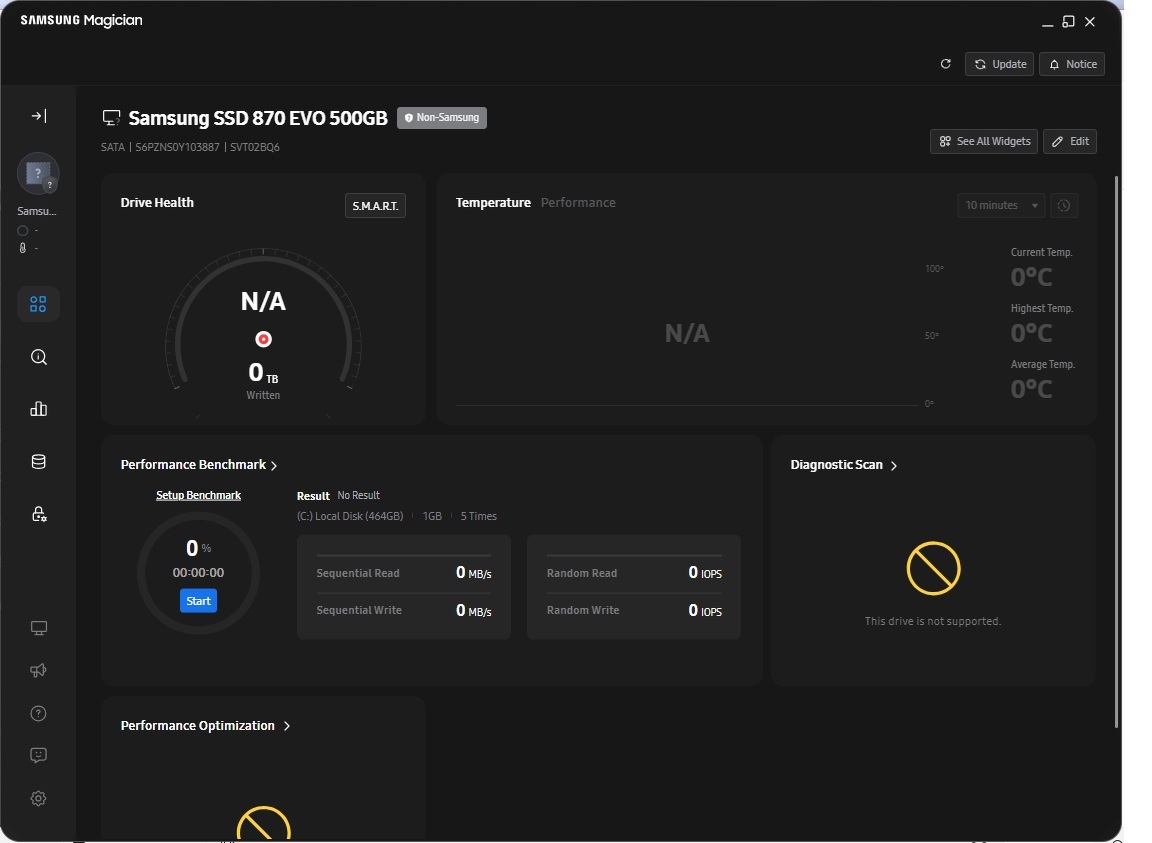Open the S.M.A.R.T. details button

[375, 206]
